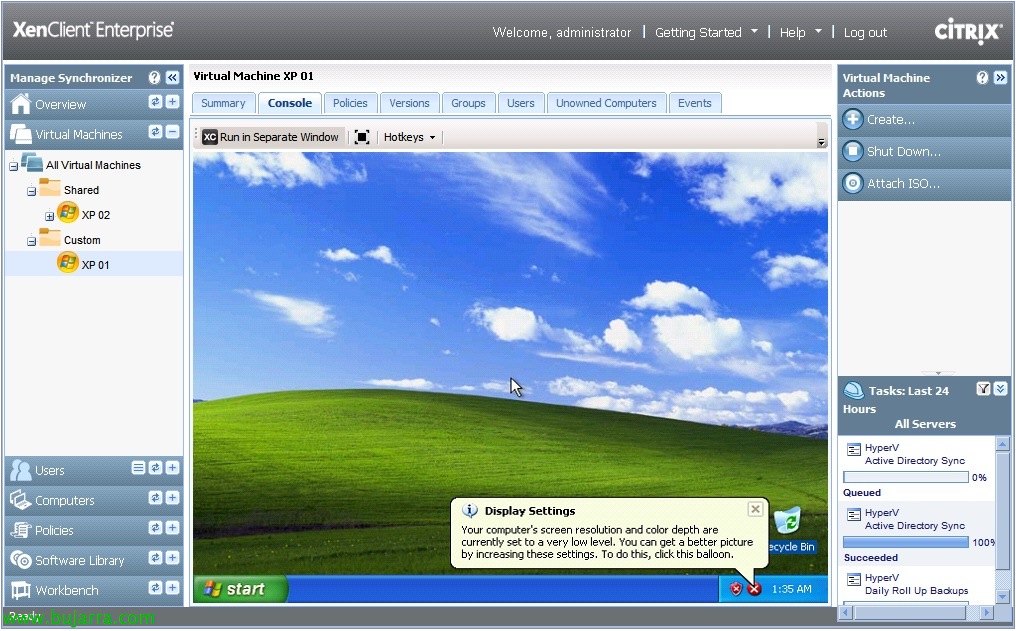The image size is (1016, 631).
Task: Open the console toolbar overflow options
Action: click(x=822, y=142)
